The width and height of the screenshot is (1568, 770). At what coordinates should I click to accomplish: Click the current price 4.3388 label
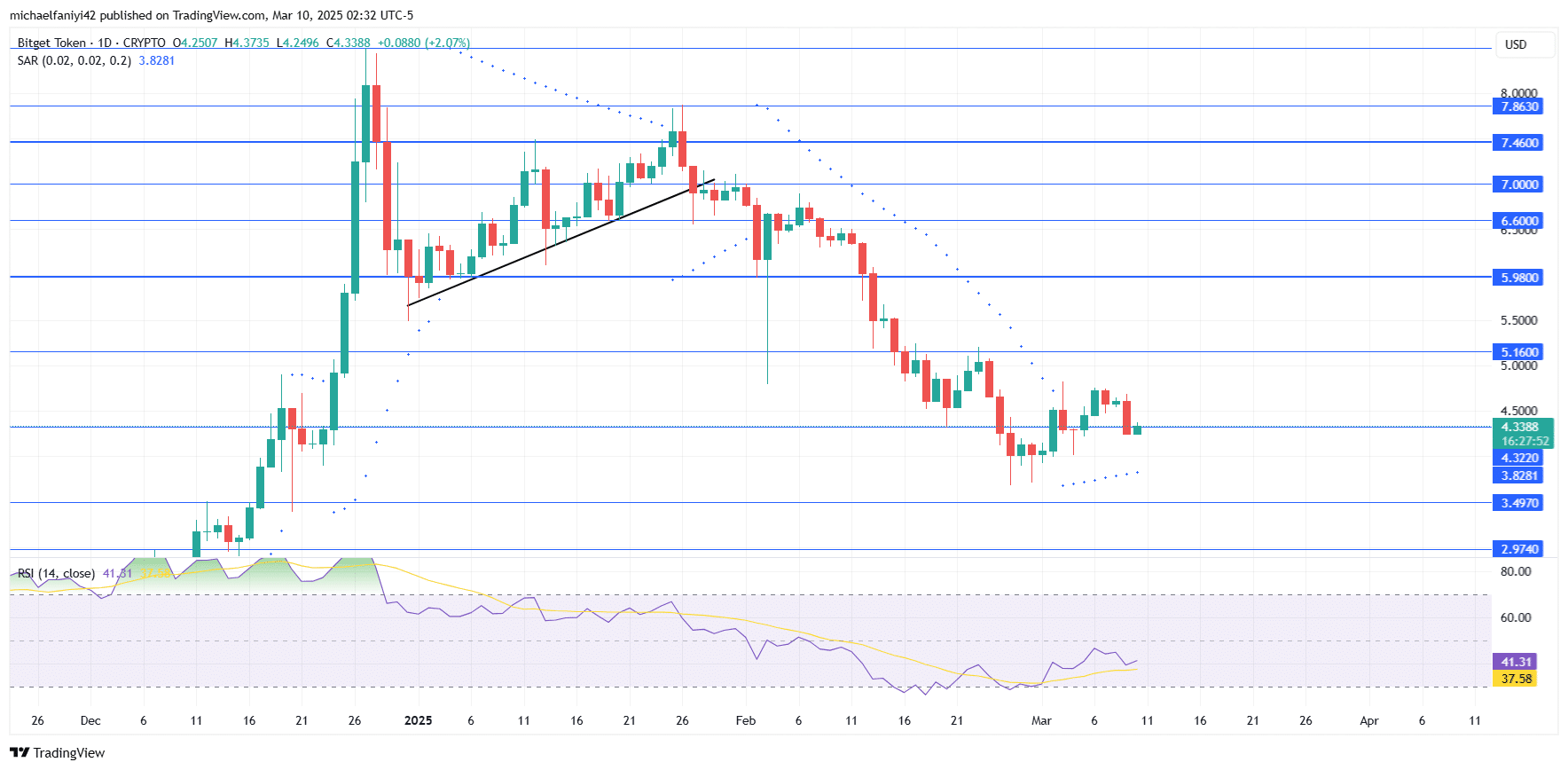1521,427
